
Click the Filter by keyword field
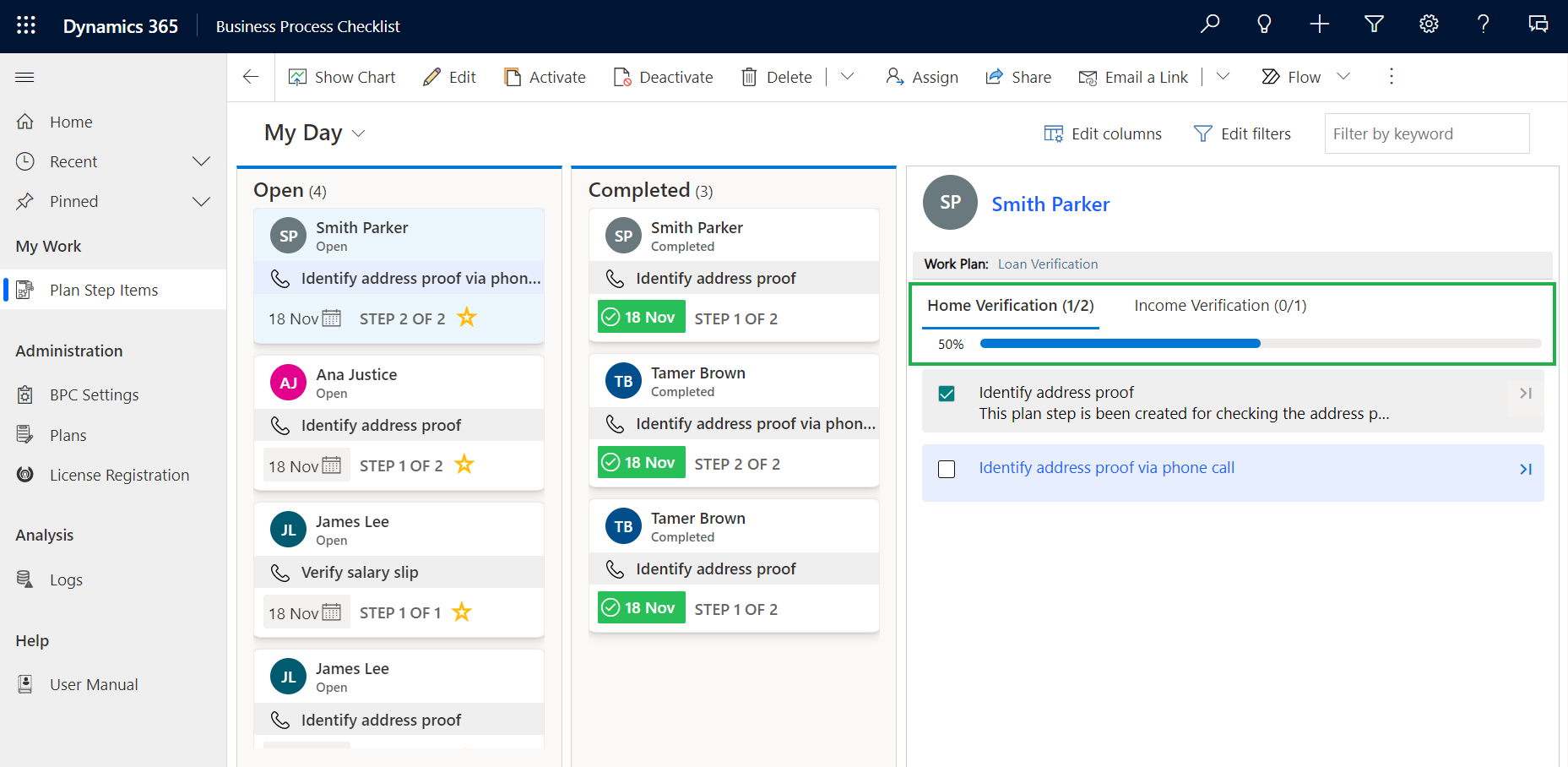coord(1426,133)
